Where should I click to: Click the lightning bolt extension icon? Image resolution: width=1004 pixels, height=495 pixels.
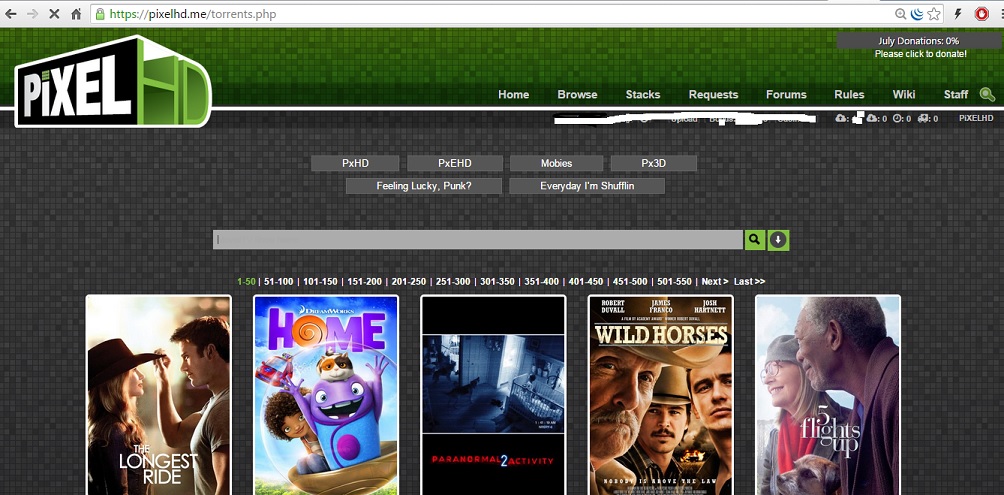(x=959, y=13)
